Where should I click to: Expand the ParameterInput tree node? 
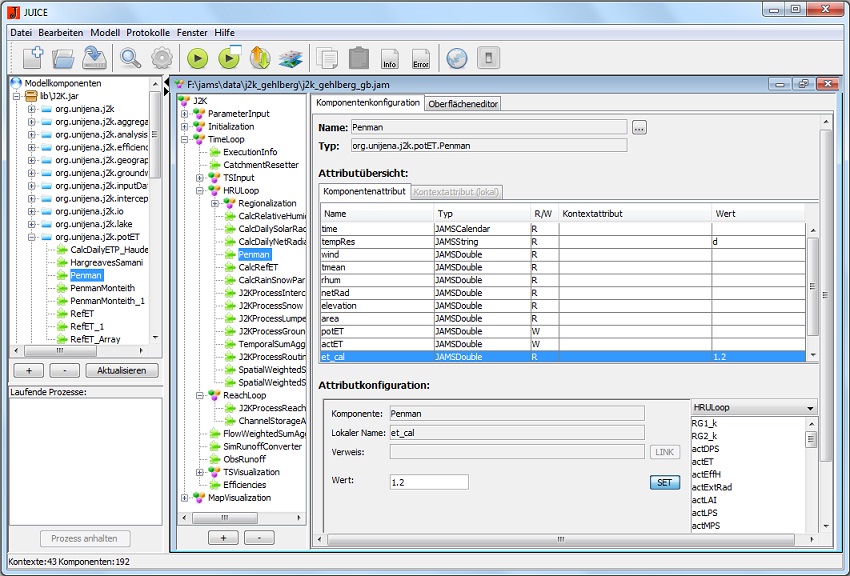(x=185, y=114)
